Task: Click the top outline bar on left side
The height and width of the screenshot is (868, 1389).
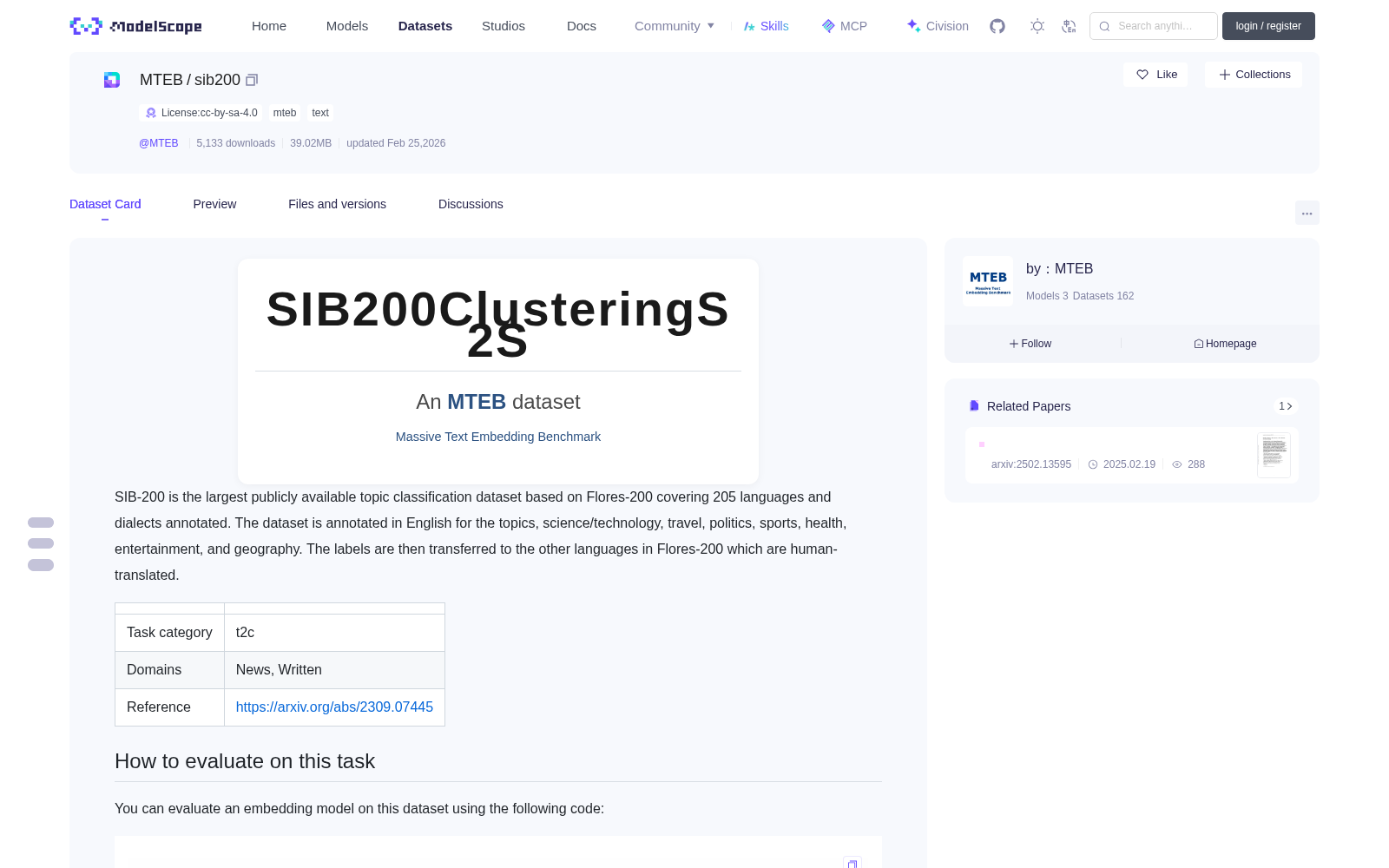Action: (x=41, y=523)
